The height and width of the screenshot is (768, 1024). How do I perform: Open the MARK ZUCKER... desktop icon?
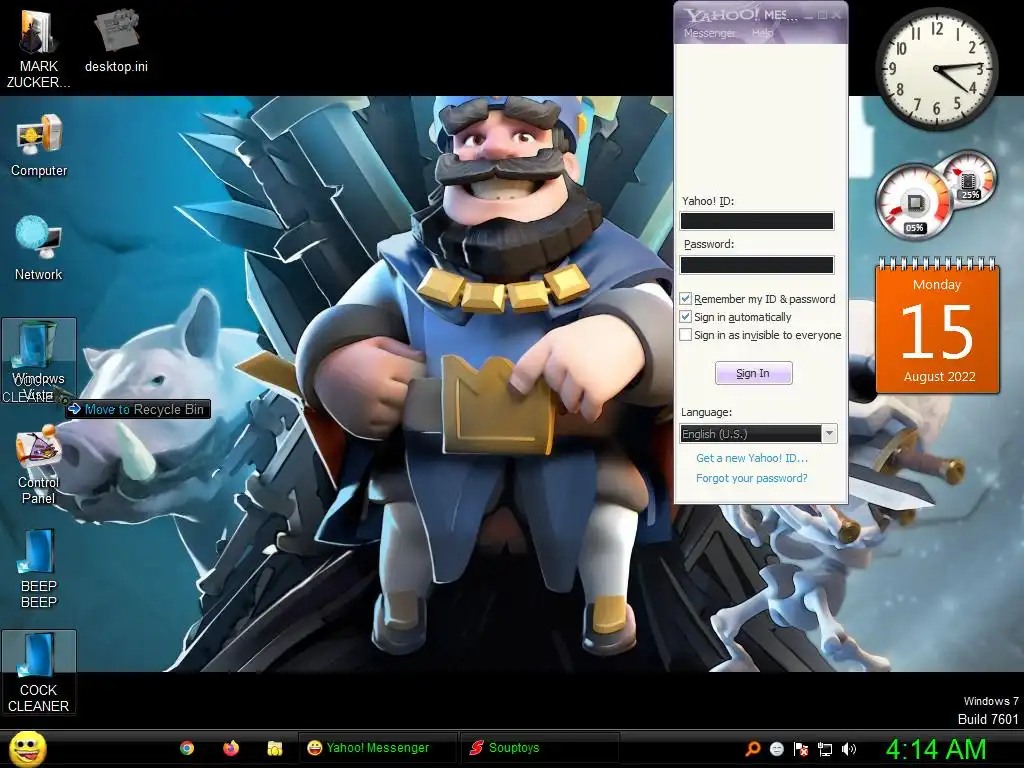[38, 46]
